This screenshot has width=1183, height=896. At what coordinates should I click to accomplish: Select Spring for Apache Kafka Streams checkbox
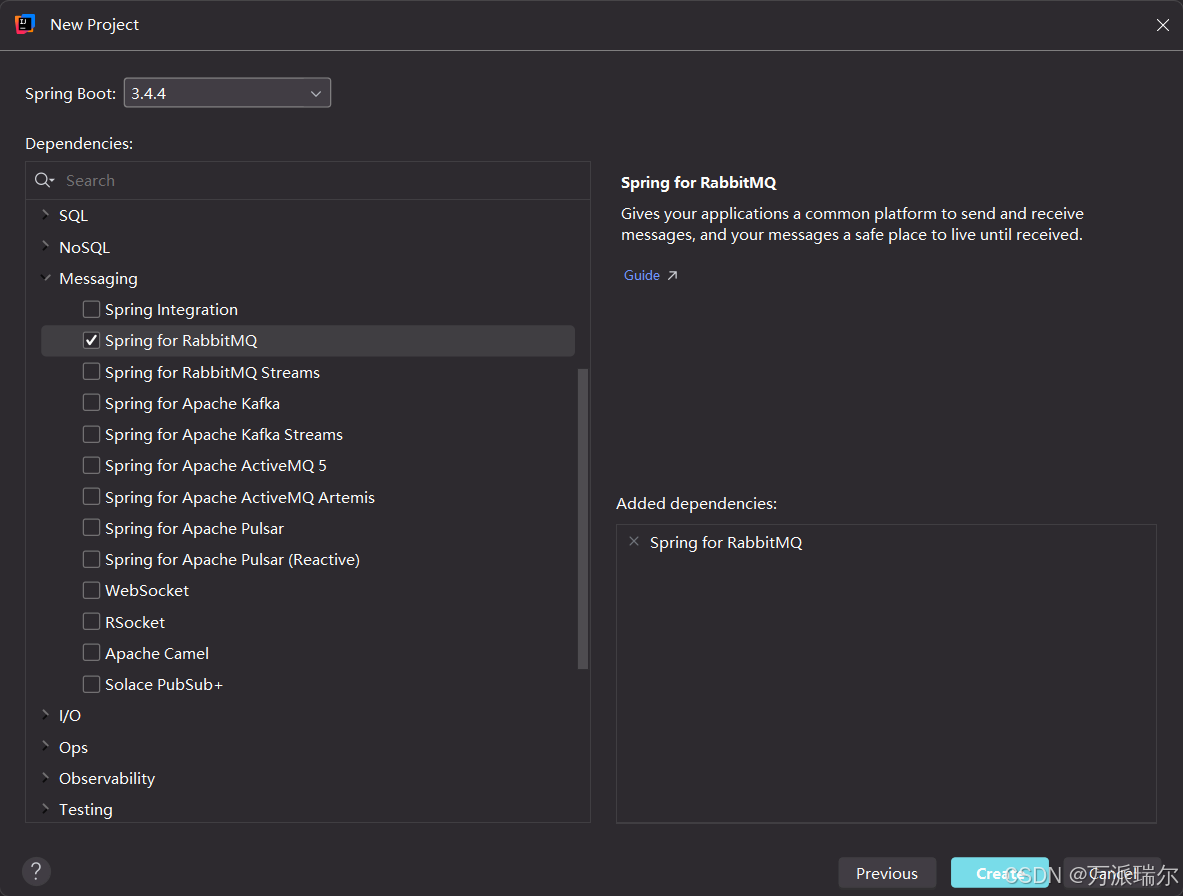(91, 434)
